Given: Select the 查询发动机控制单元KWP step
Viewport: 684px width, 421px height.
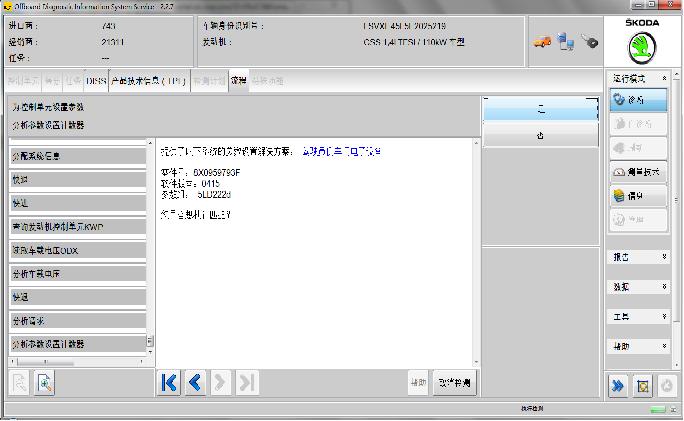Looking at the screenshot, I should point(78,227).
